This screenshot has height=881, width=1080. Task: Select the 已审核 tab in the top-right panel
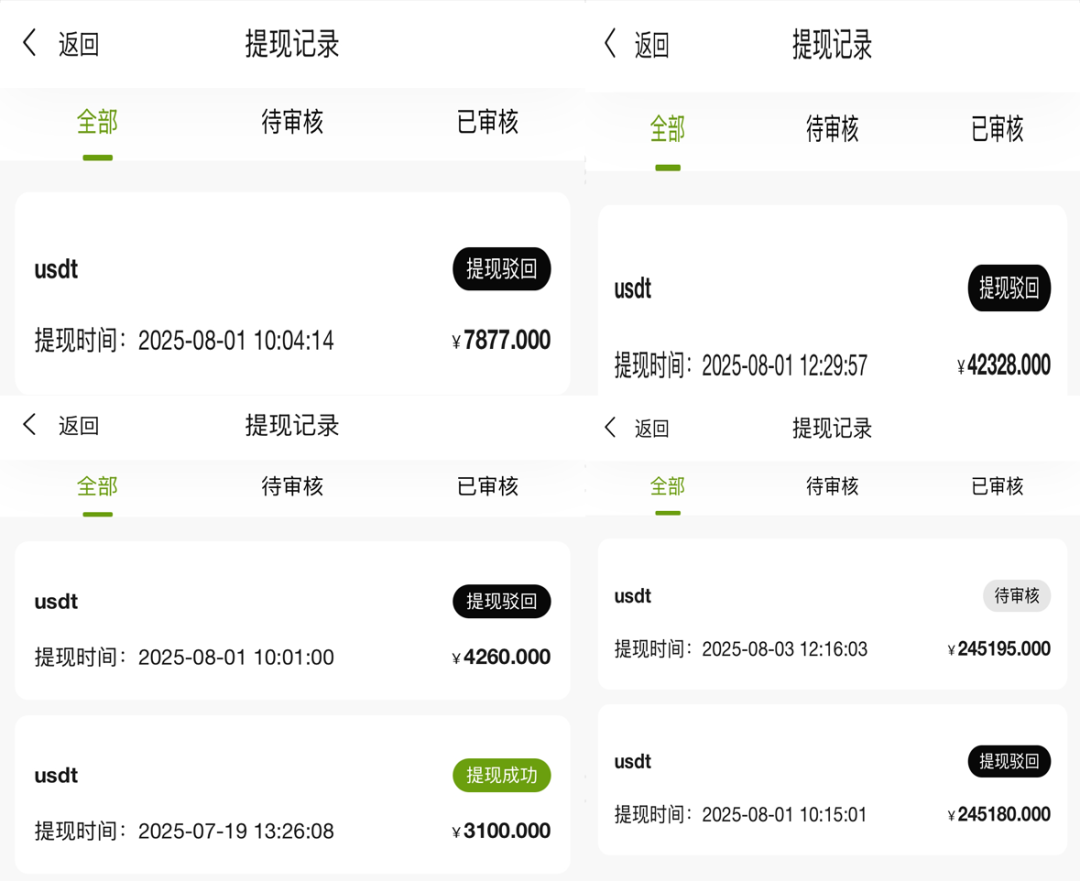click(997, 127)
